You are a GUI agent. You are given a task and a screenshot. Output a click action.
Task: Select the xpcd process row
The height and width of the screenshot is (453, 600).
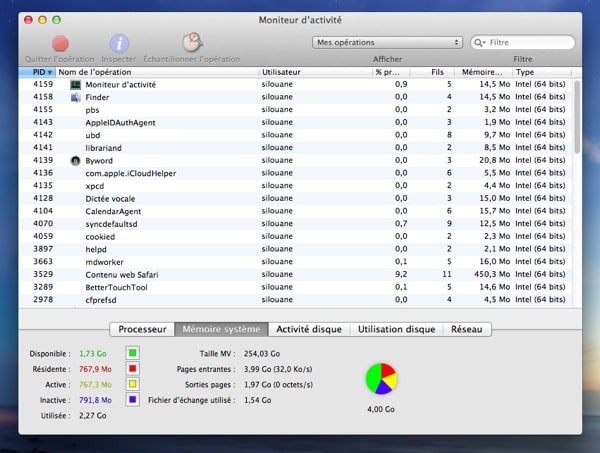tap(296, 186)
